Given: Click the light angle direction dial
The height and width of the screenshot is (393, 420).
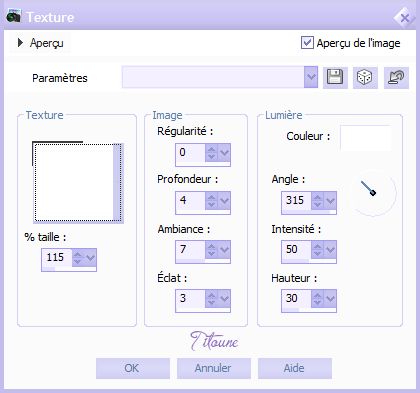Looking at the screenshot, I should tap(373, 193).
